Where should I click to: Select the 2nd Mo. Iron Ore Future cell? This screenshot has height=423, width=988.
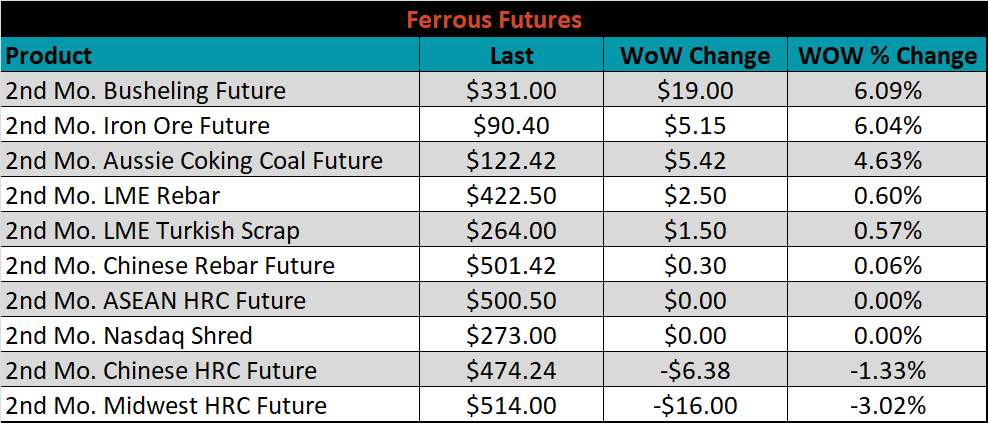point(210,125)
